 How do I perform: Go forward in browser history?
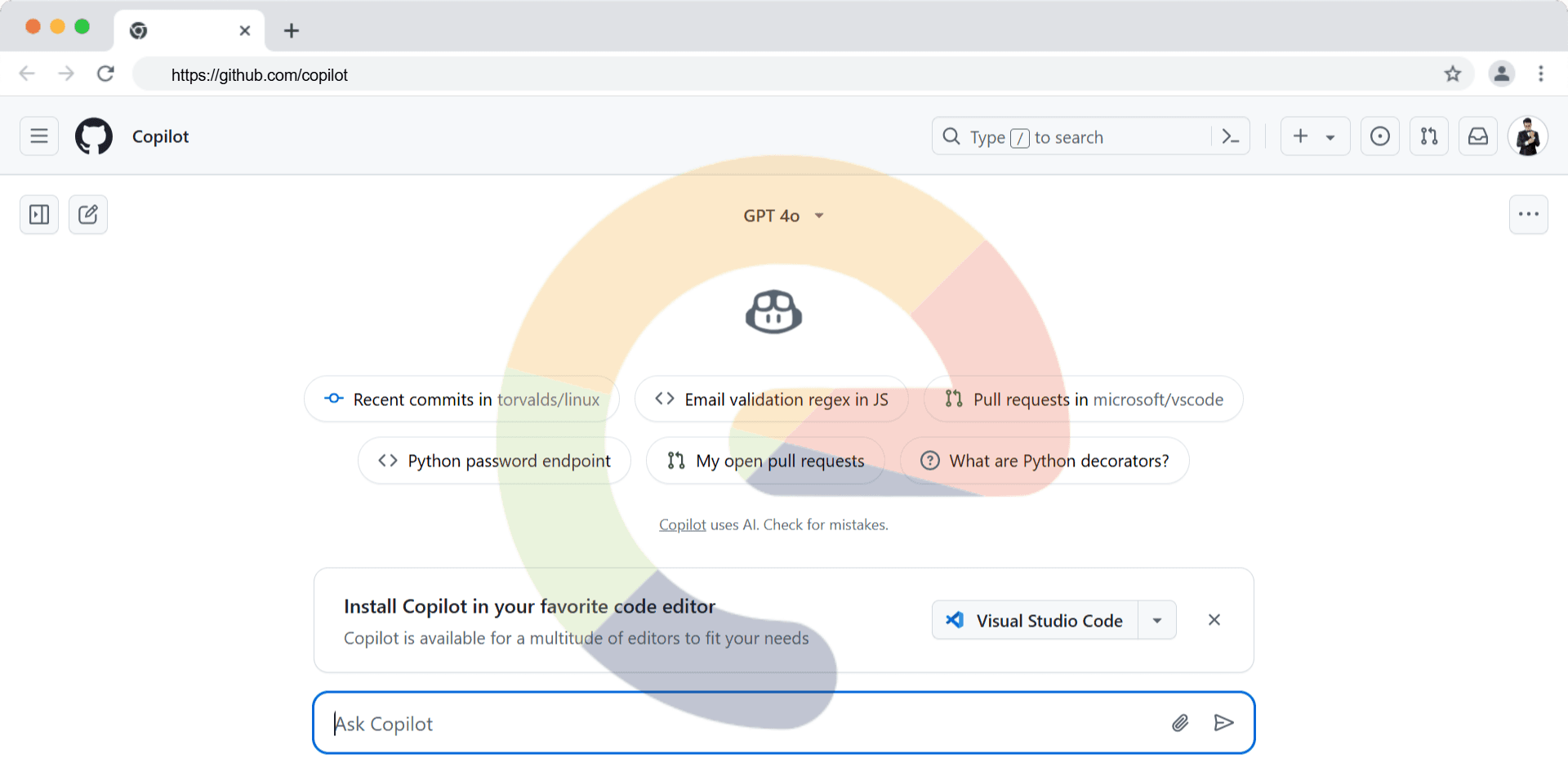[x=66, y=74]
